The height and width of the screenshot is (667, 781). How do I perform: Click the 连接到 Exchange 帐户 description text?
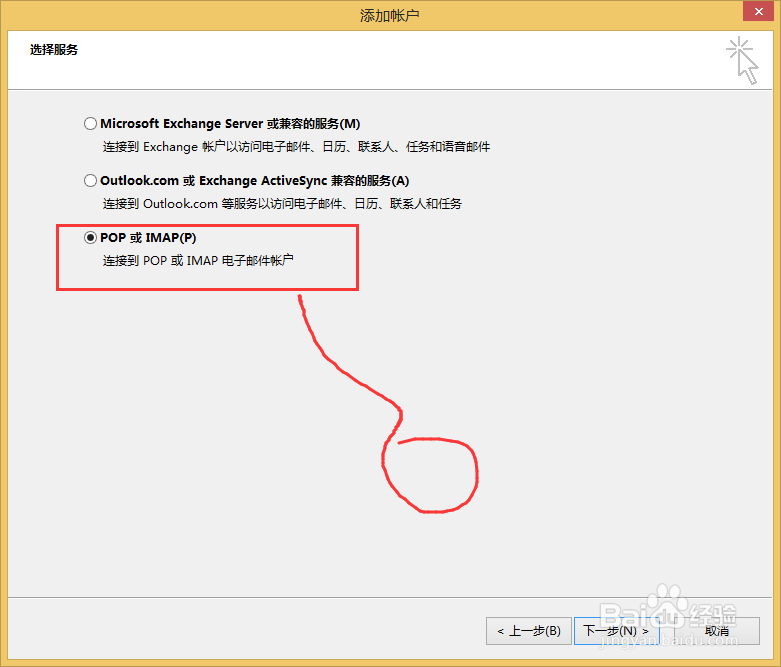point(296,147)
